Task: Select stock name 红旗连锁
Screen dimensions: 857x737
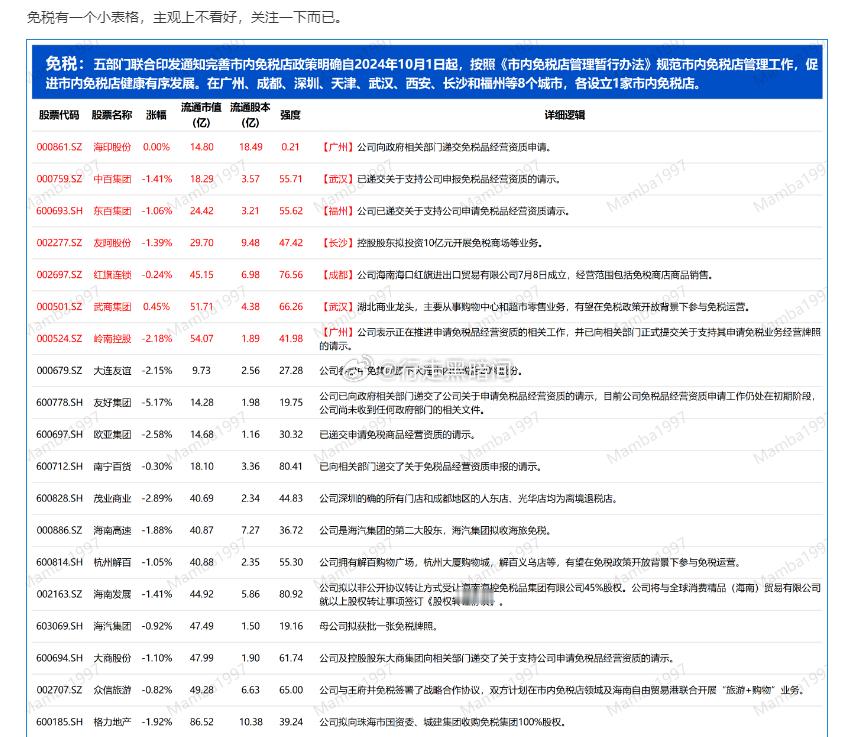Action: tap(112, 274)
